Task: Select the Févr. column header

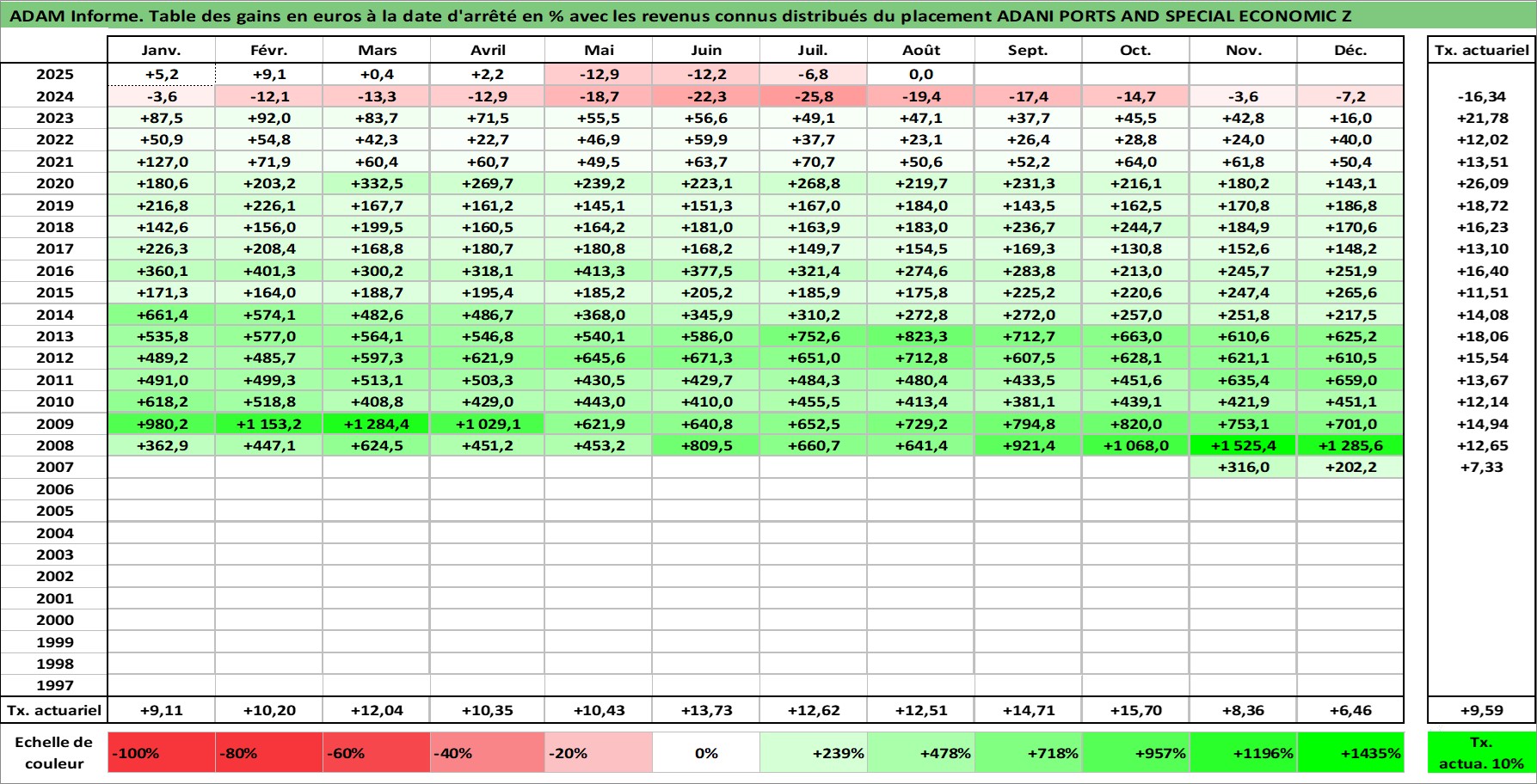Action: click(x=268, y=50)
